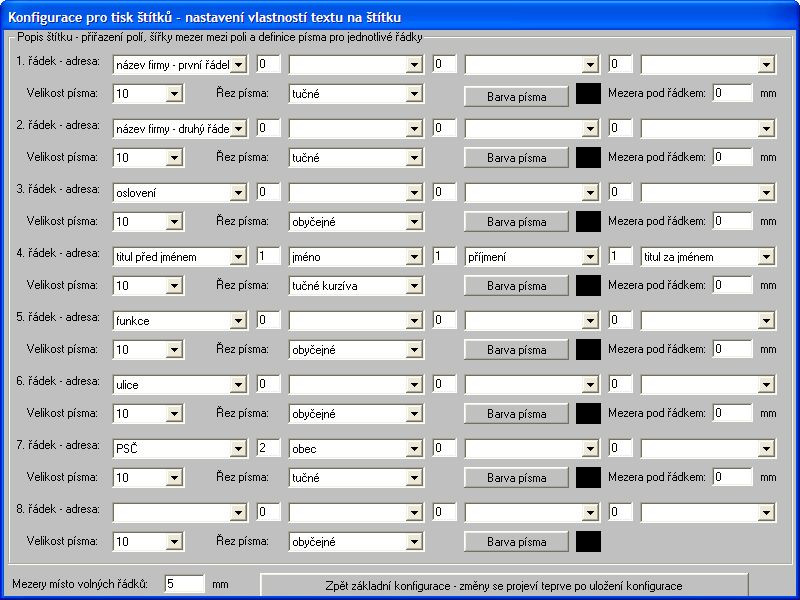Open third field dropdown in row 6
Image resolution: width=800 pixels, height=600 pixels.
532,385
